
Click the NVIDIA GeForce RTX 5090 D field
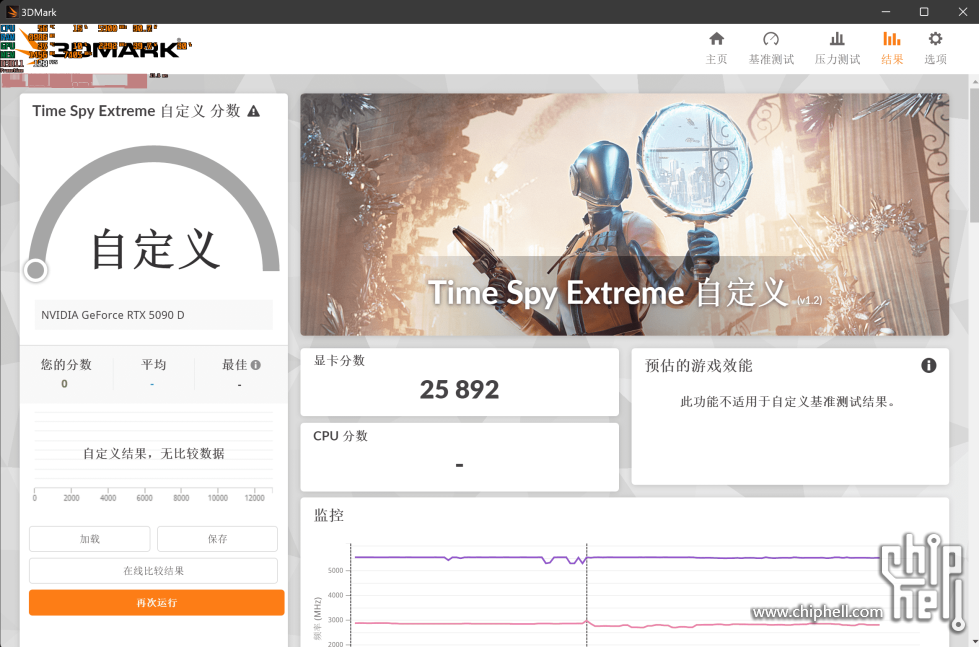point(154,315)
